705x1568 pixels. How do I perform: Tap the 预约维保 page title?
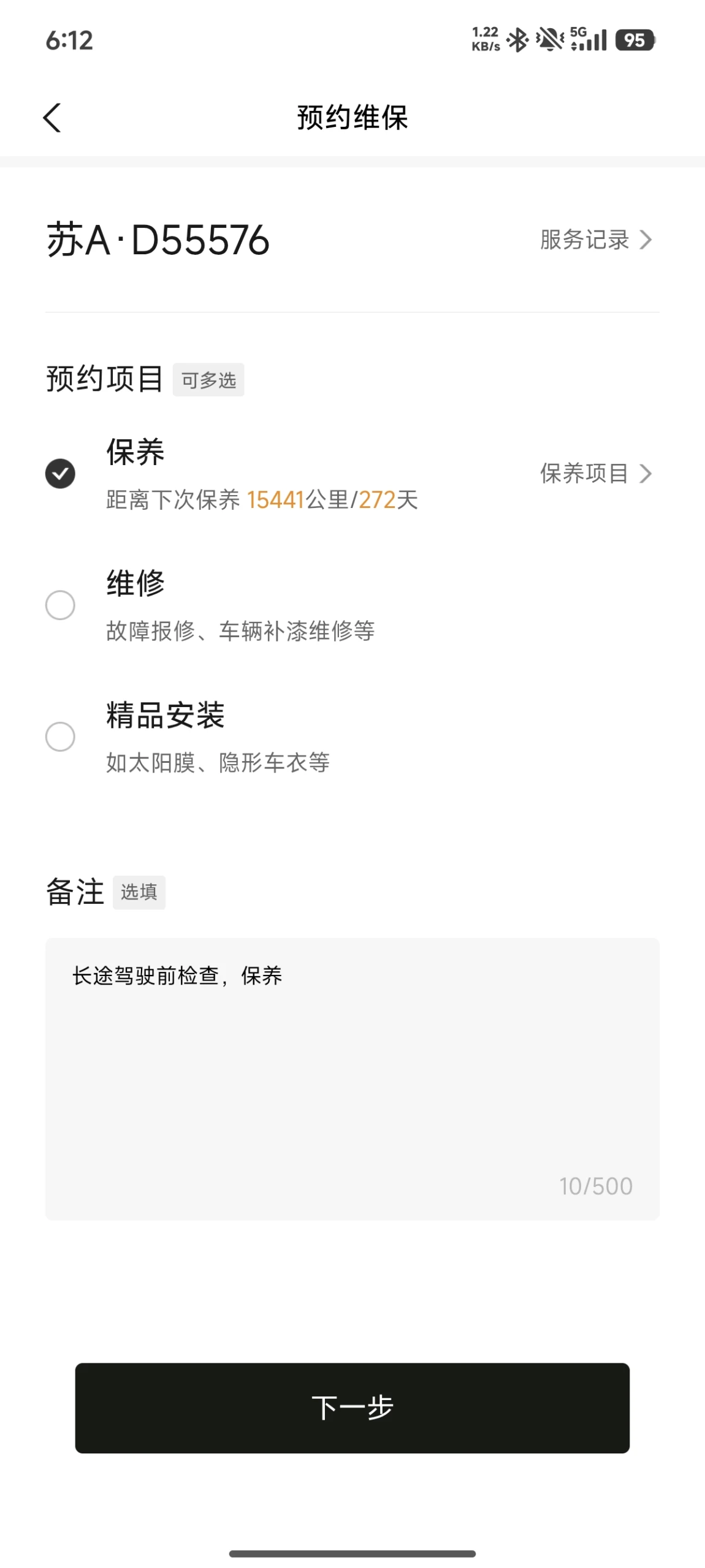tap(352, 117)
